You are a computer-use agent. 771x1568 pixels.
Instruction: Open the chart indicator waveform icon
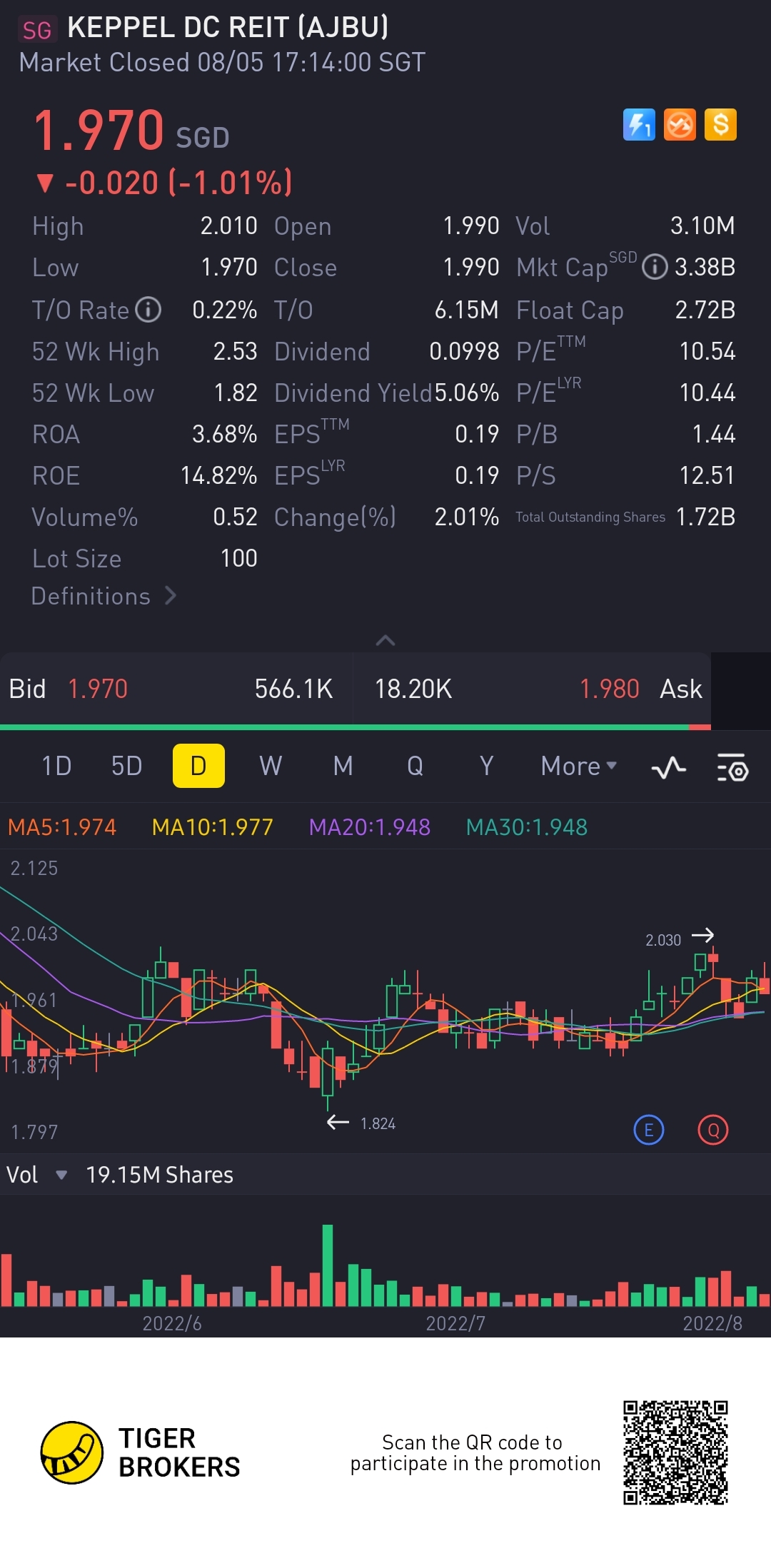coord(669,767)
